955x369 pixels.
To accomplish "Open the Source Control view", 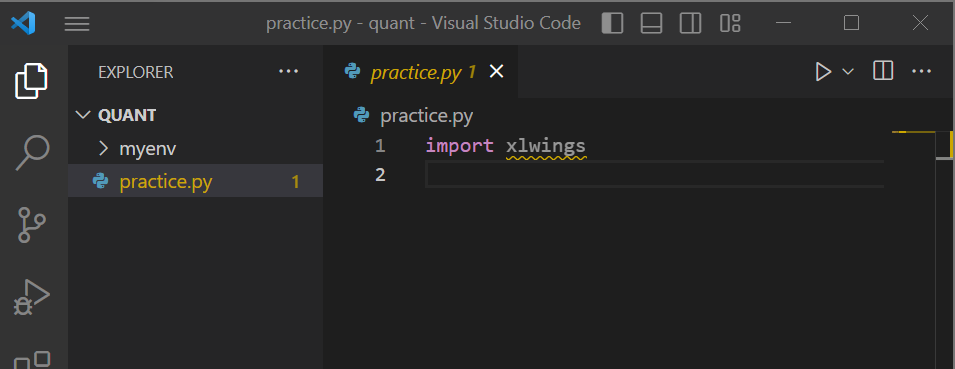I will tap(32, 225).
